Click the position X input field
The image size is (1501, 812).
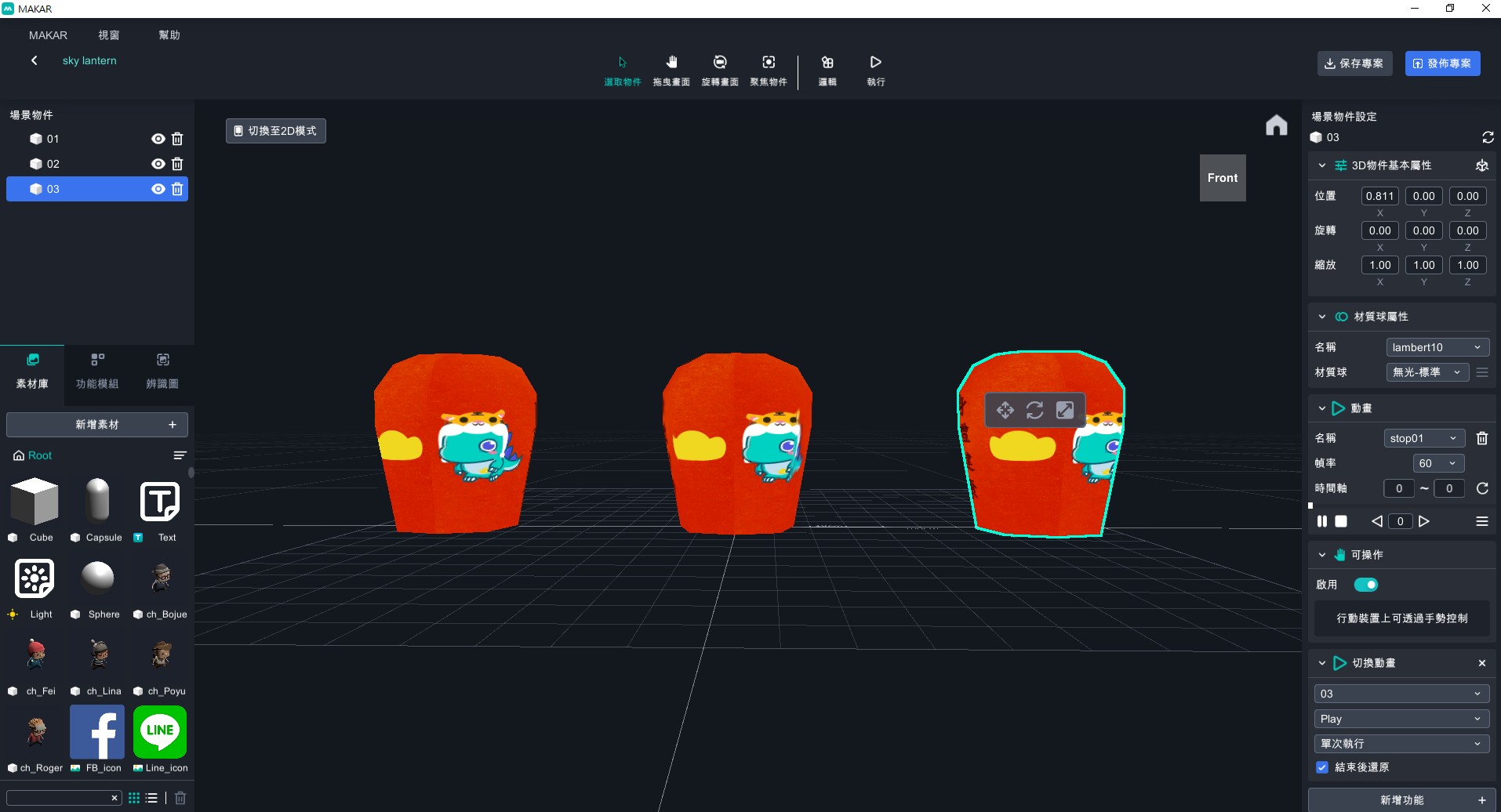(1379, 196)
